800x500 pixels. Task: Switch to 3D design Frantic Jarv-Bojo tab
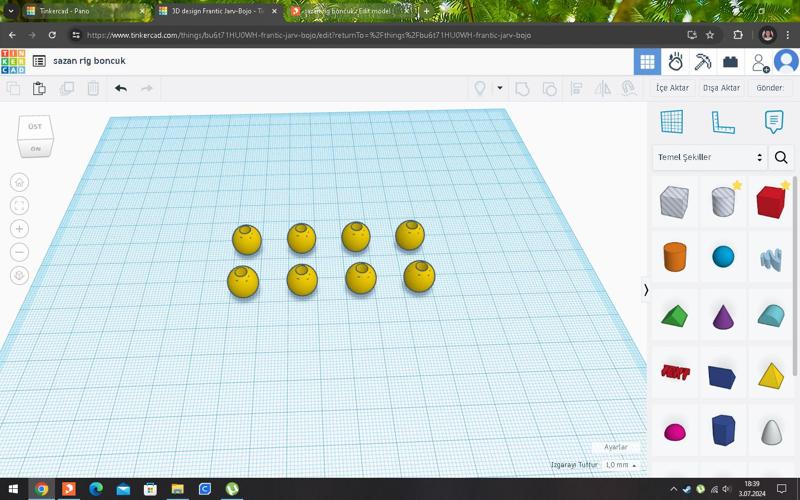point(218,11)
